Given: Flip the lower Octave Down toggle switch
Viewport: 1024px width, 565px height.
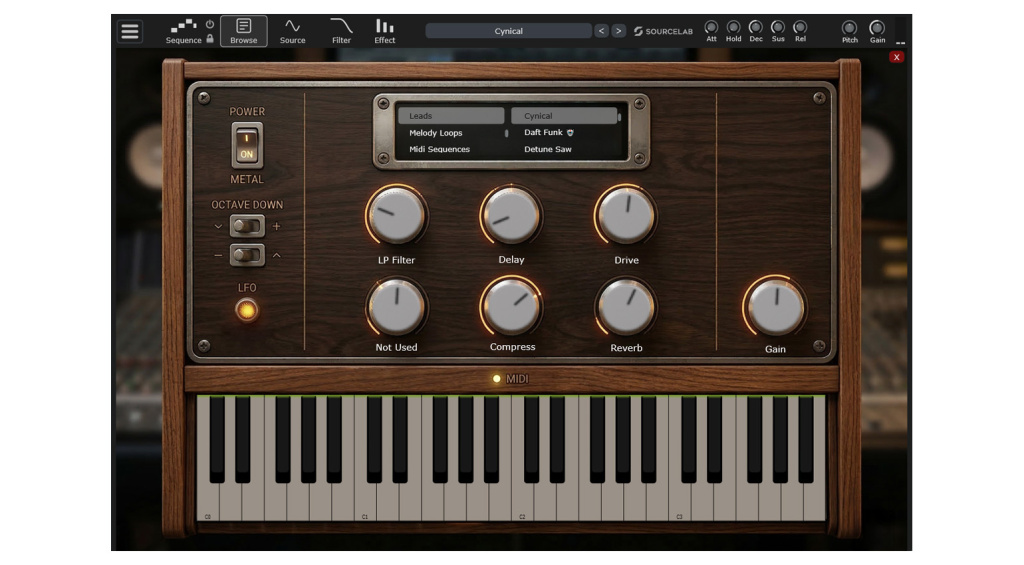Looking at the screenshot, I should pos(247,255).
